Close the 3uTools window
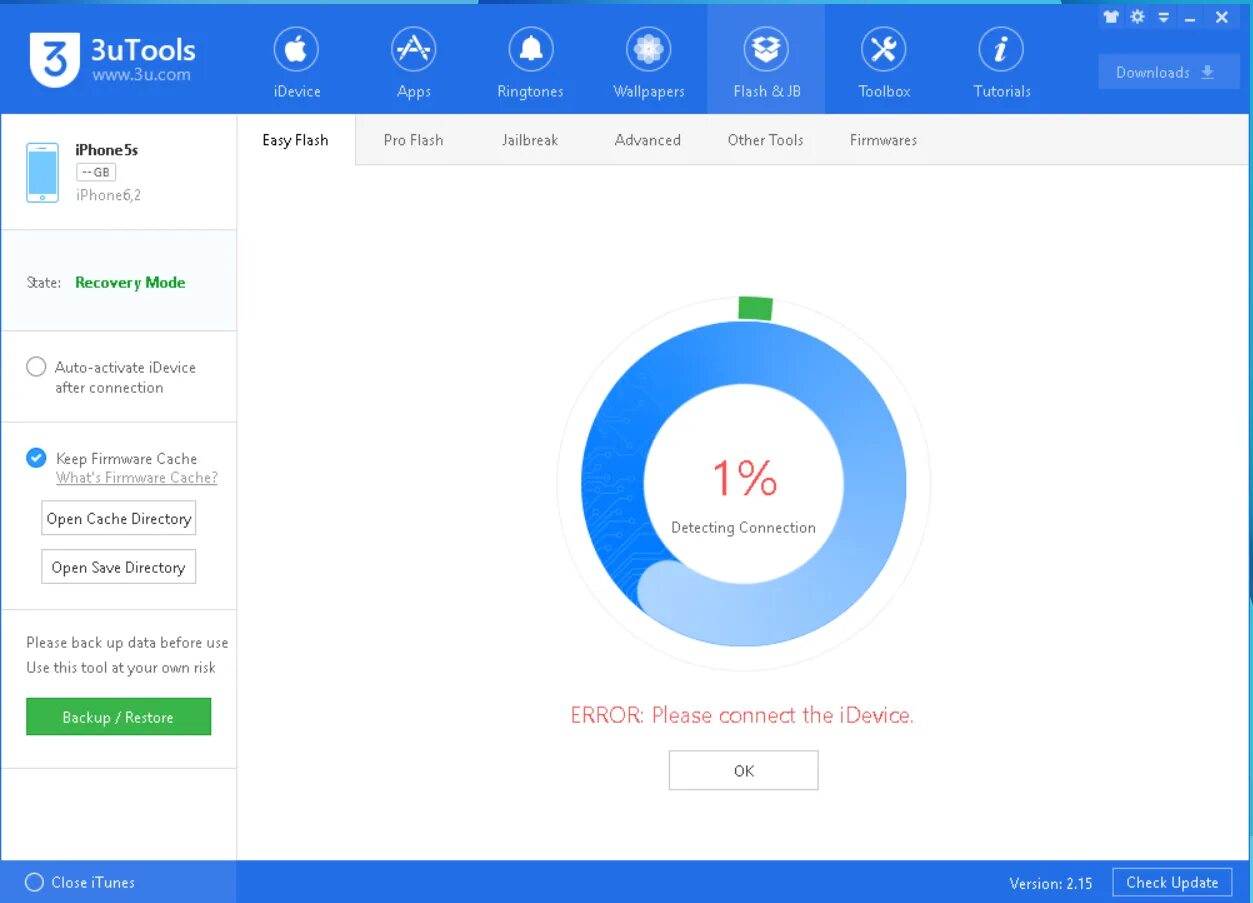The height and width of the screenshot is (903, 1253). click(1222, 17)
